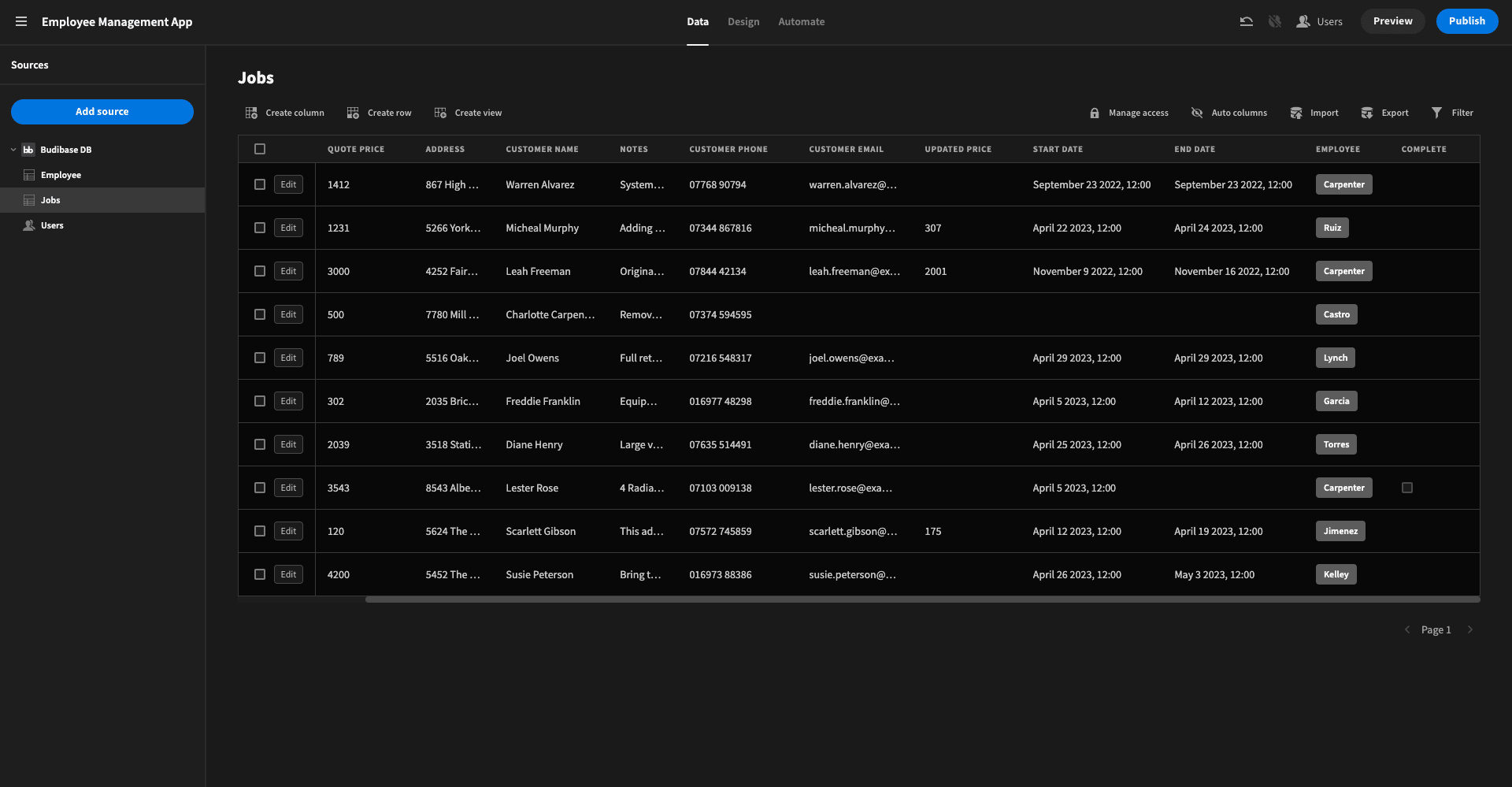1512x787 pixels.
Task: Click quote price cell 3543
Action: 339,488
